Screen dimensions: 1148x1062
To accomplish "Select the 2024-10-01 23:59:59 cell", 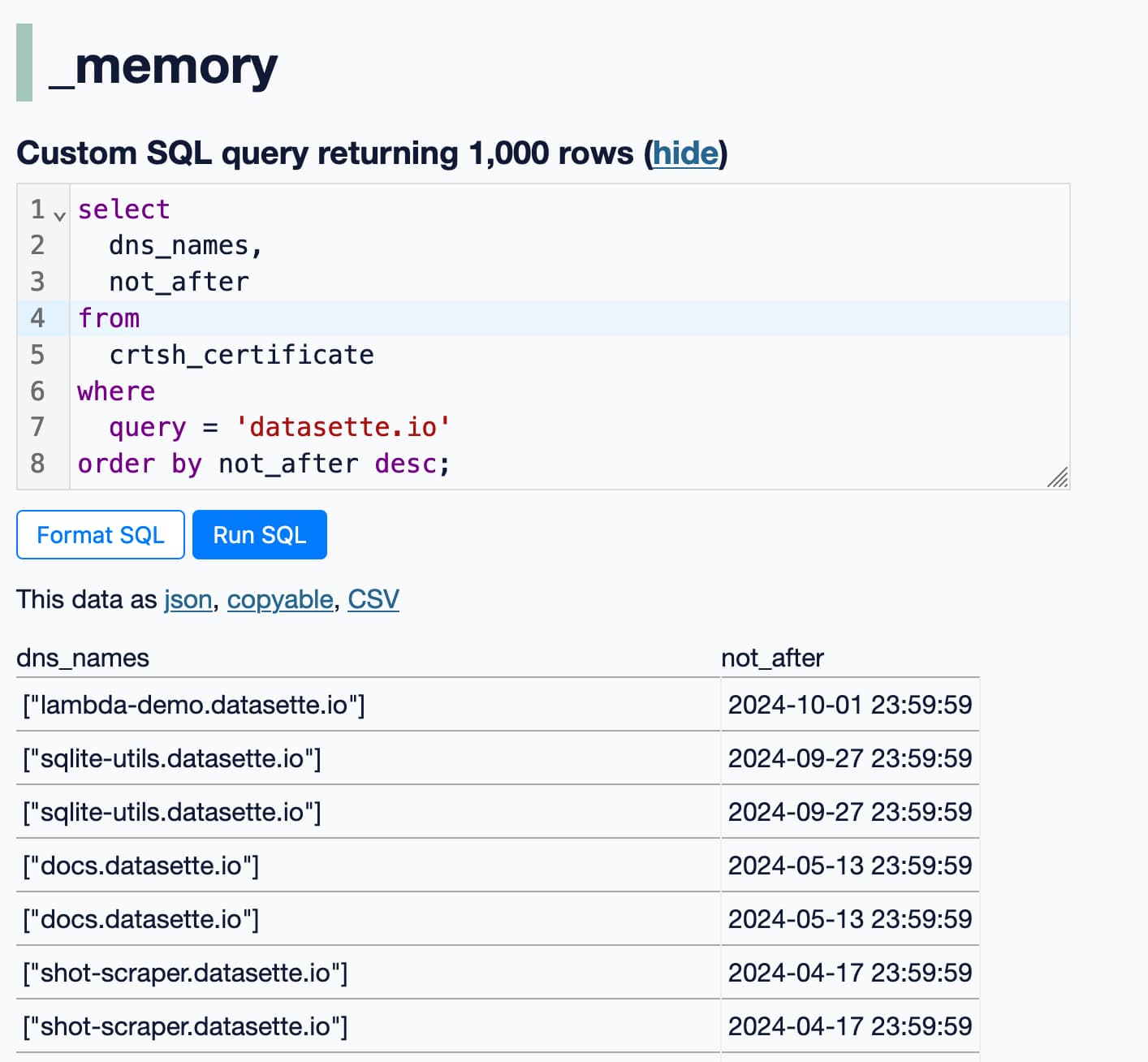I will click(x=850, y=704).
